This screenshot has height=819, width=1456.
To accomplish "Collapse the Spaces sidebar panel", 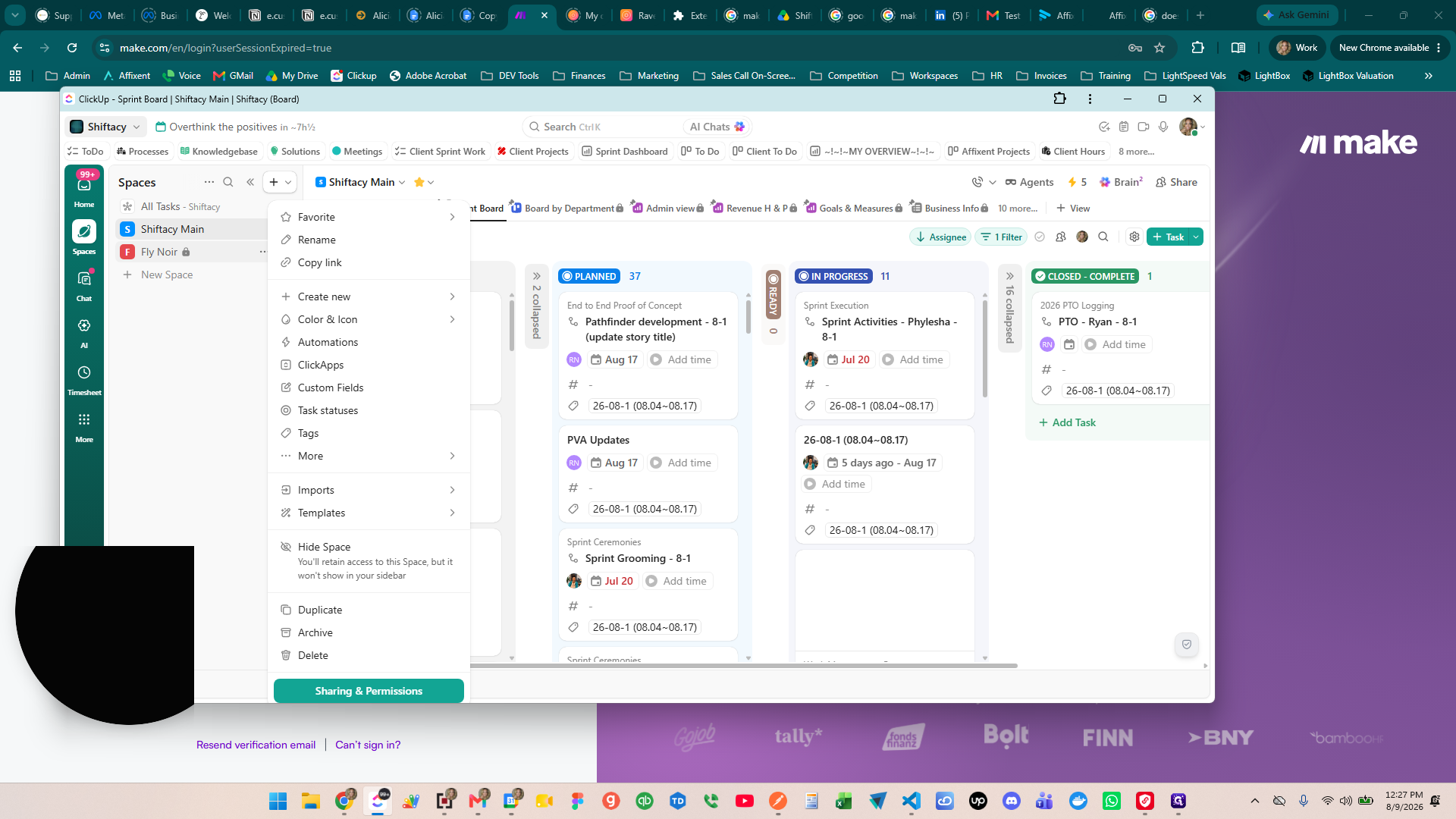I will point(250,182).
